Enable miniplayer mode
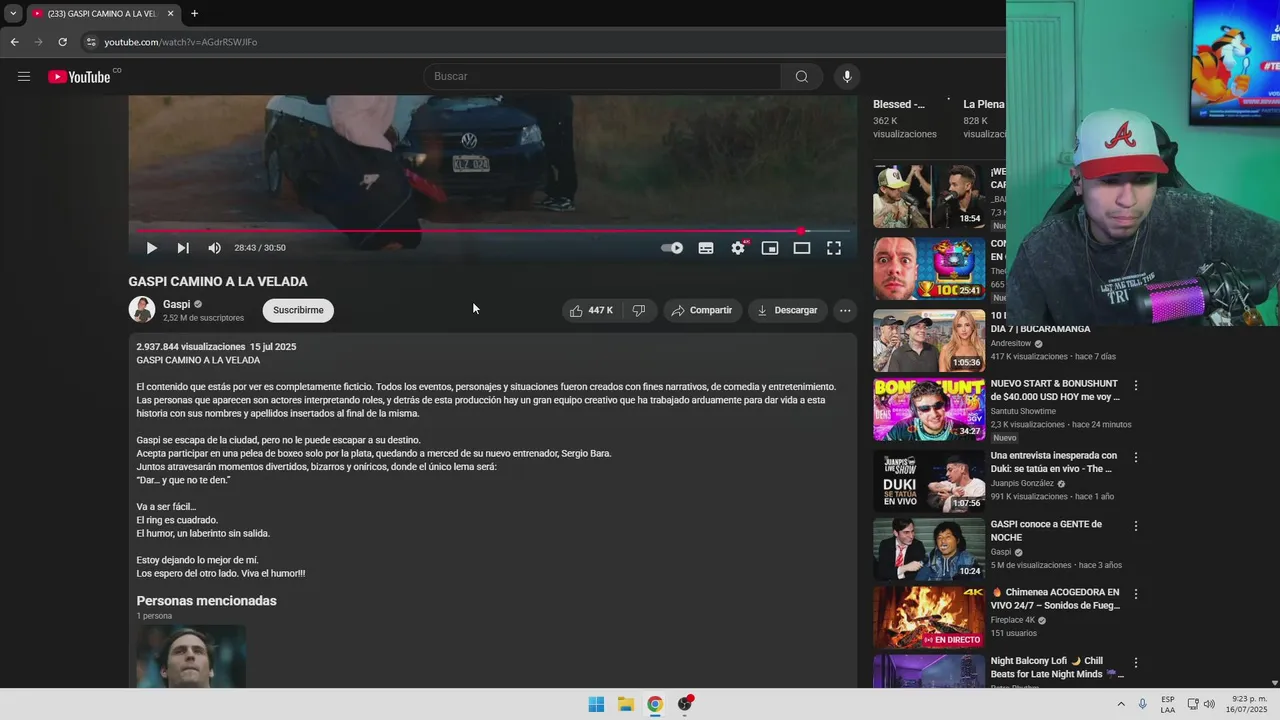The width and height of the screenshot is (1280, 720). pyautogui.click(x=770, y=248)
